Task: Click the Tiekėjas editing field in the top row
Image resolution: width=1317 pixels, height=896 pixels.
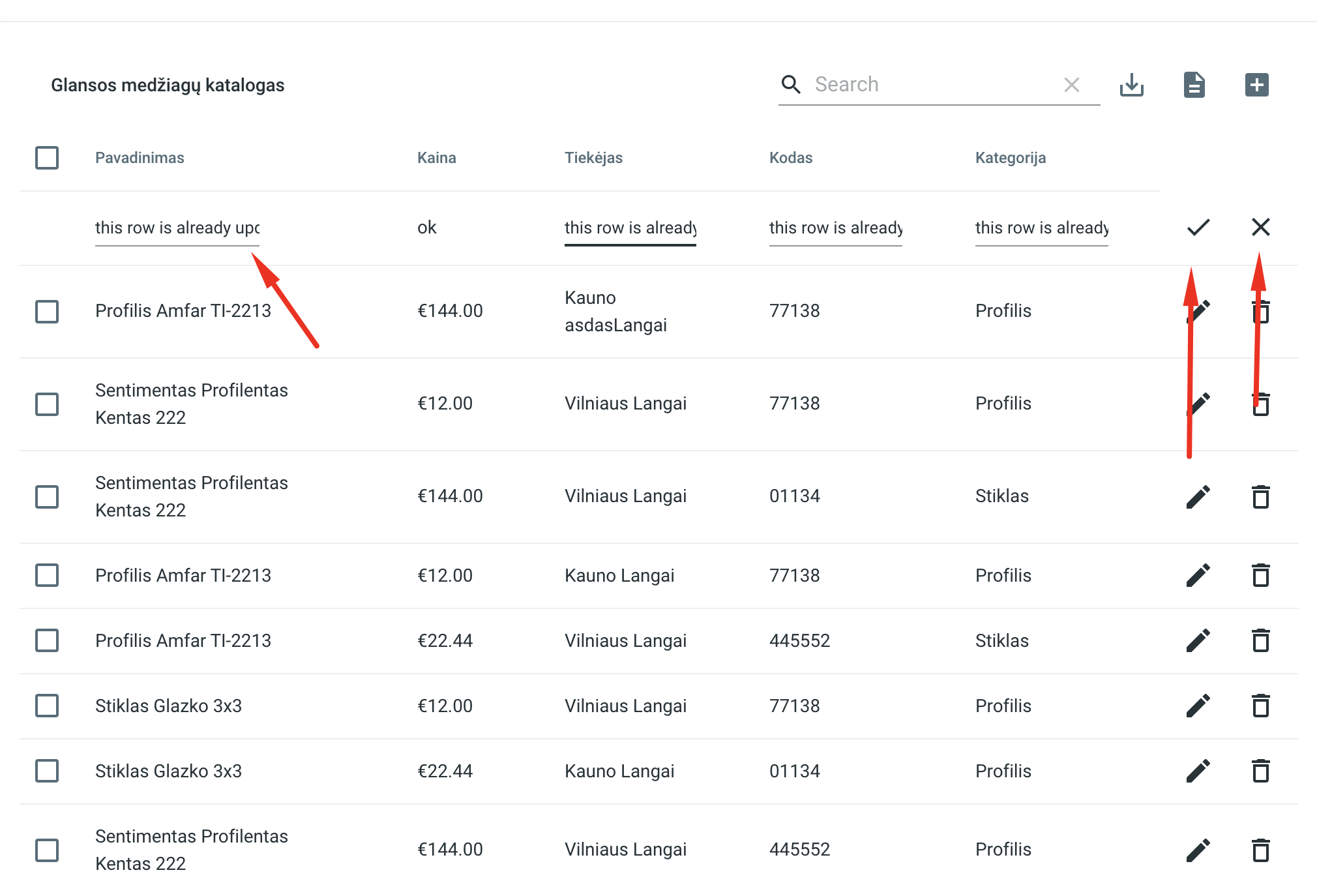Action: click(630, 228)
